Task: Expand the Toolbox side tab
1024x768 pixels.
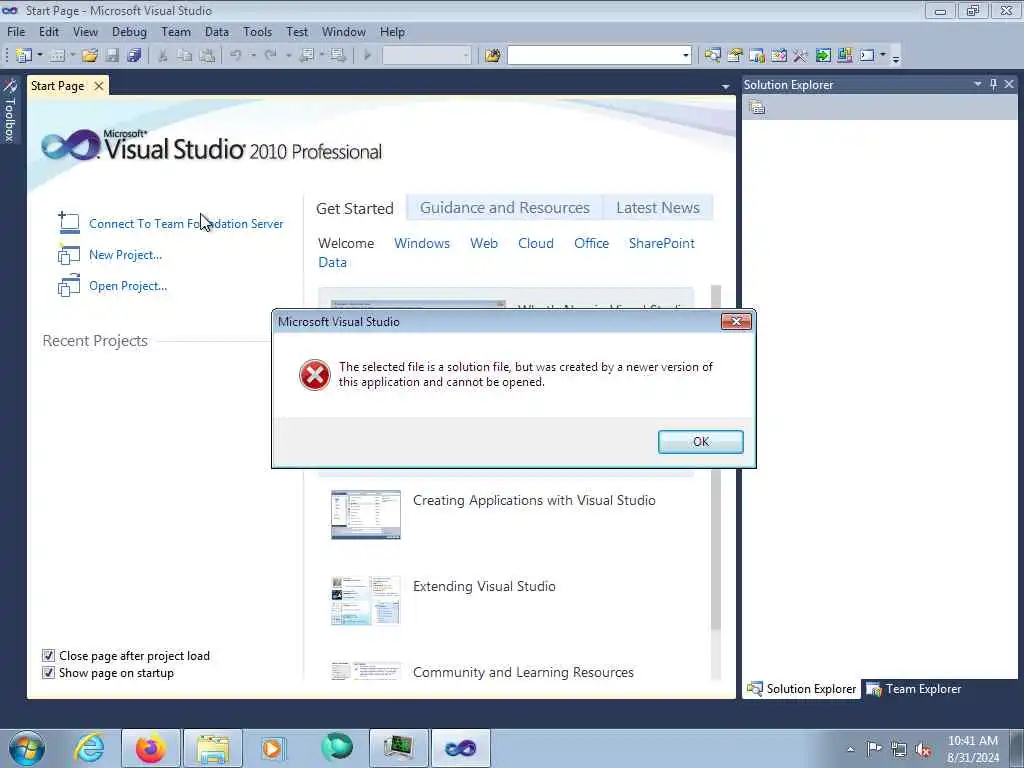Action: (x=10, y=110)
